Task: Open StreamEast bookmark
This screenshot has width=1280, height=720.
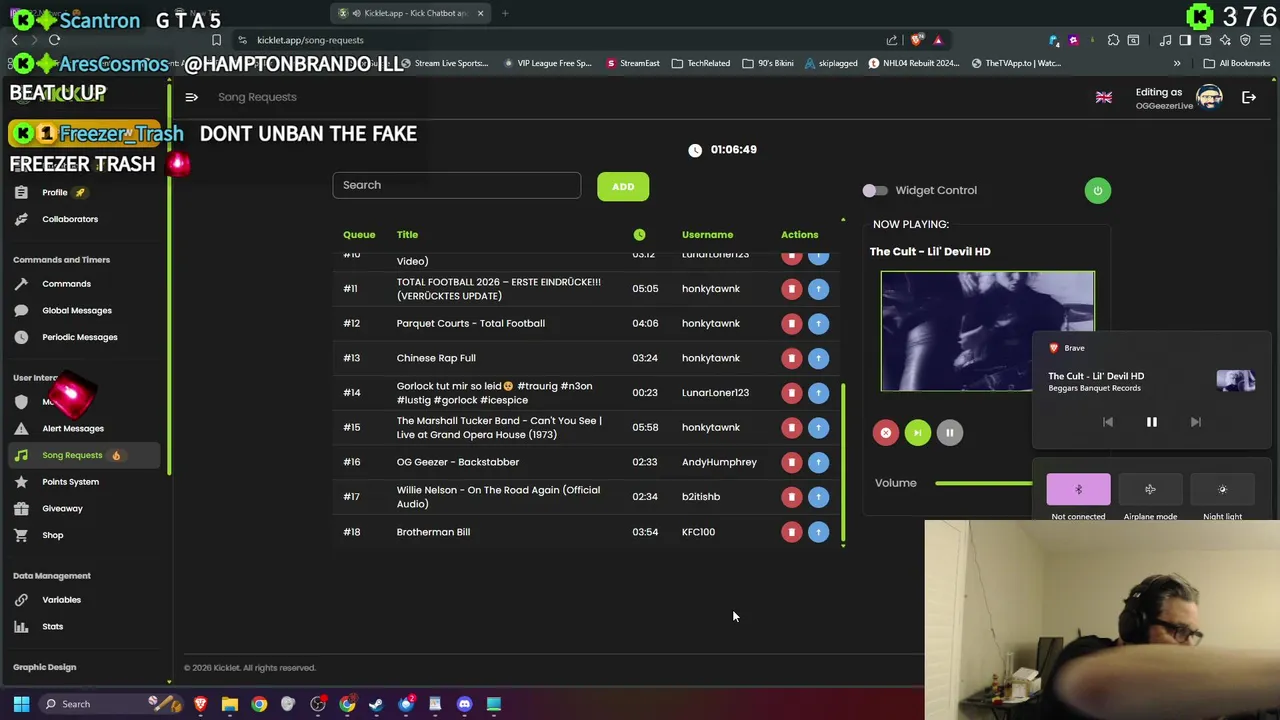Action: coord(632,63)
